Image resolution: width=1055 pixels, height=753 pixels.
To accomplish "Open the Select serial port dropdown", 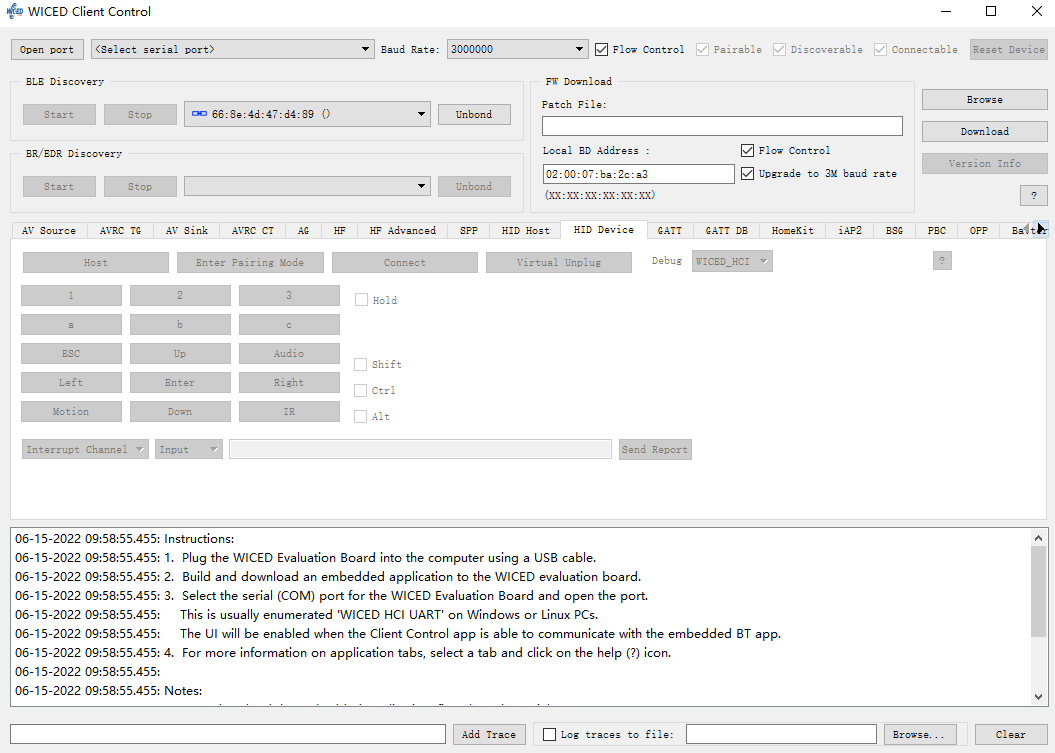I will pos(233,49).
